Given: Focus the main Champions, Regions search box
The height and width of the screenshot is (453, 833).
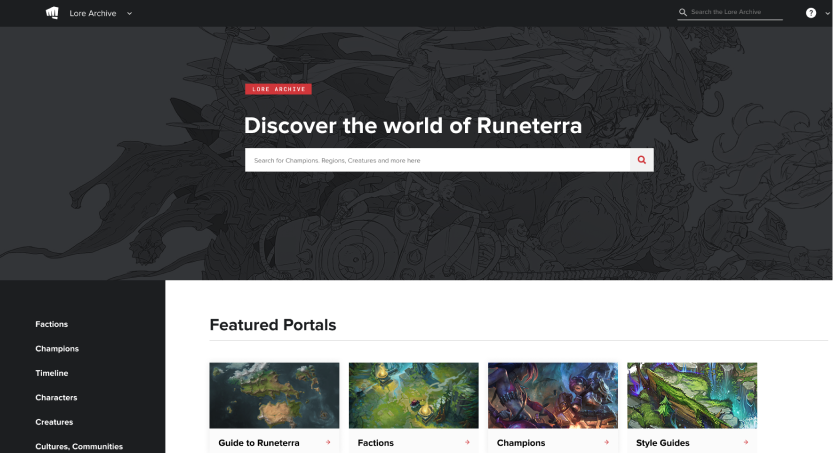Looking at the screenshot, I should click(438, 160).
